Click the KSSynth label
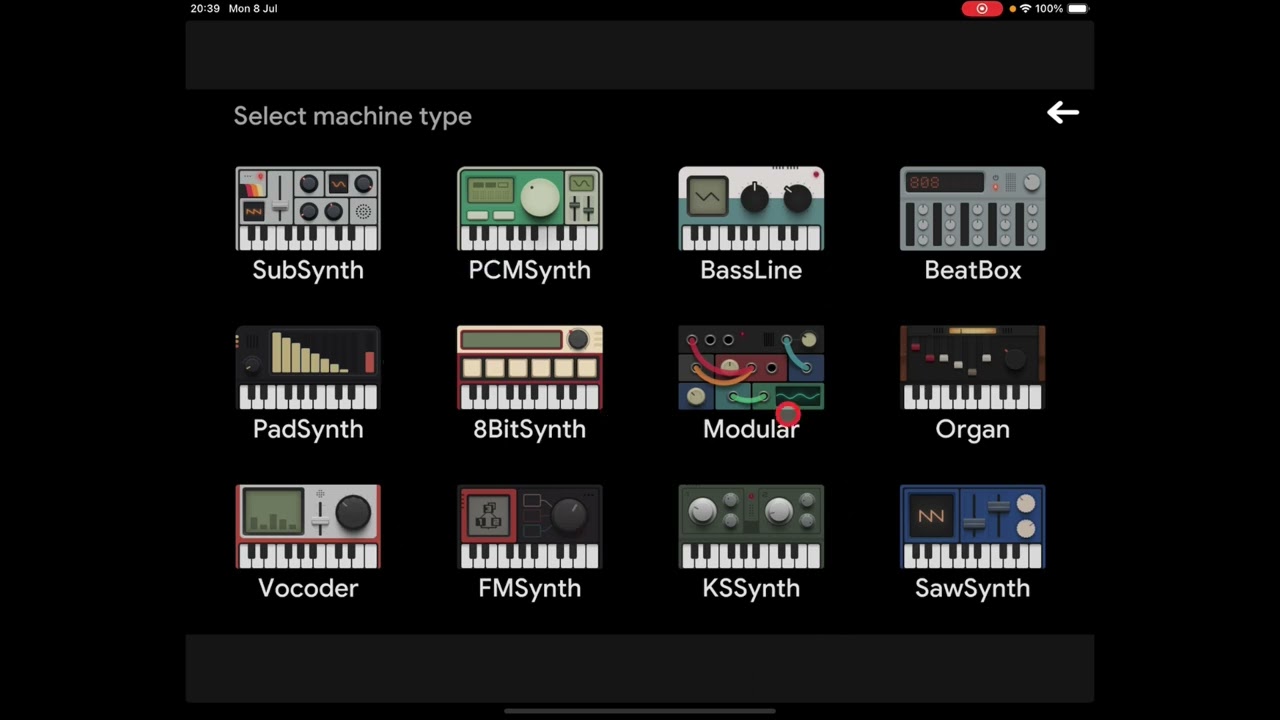1280x720 pixels. pyautogui.click(x=751, y=588)
